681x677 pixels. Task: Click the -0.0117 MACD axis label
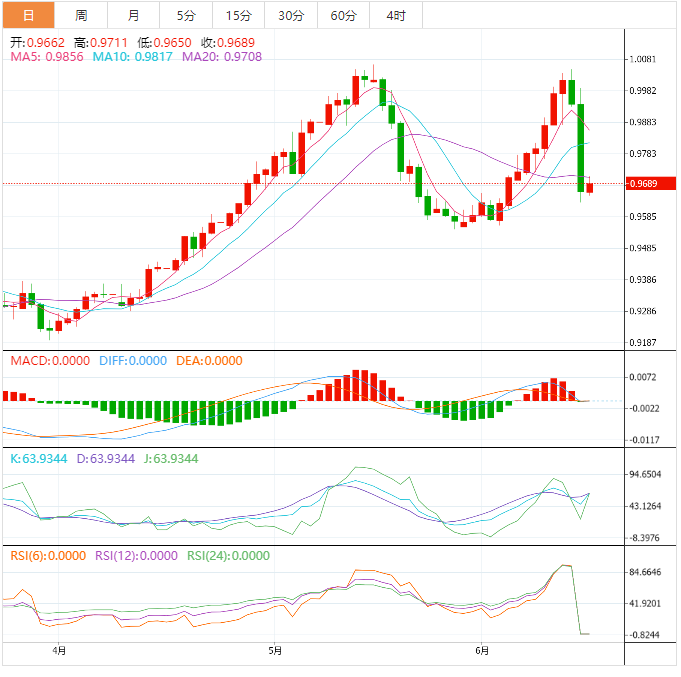pos(643,440)
